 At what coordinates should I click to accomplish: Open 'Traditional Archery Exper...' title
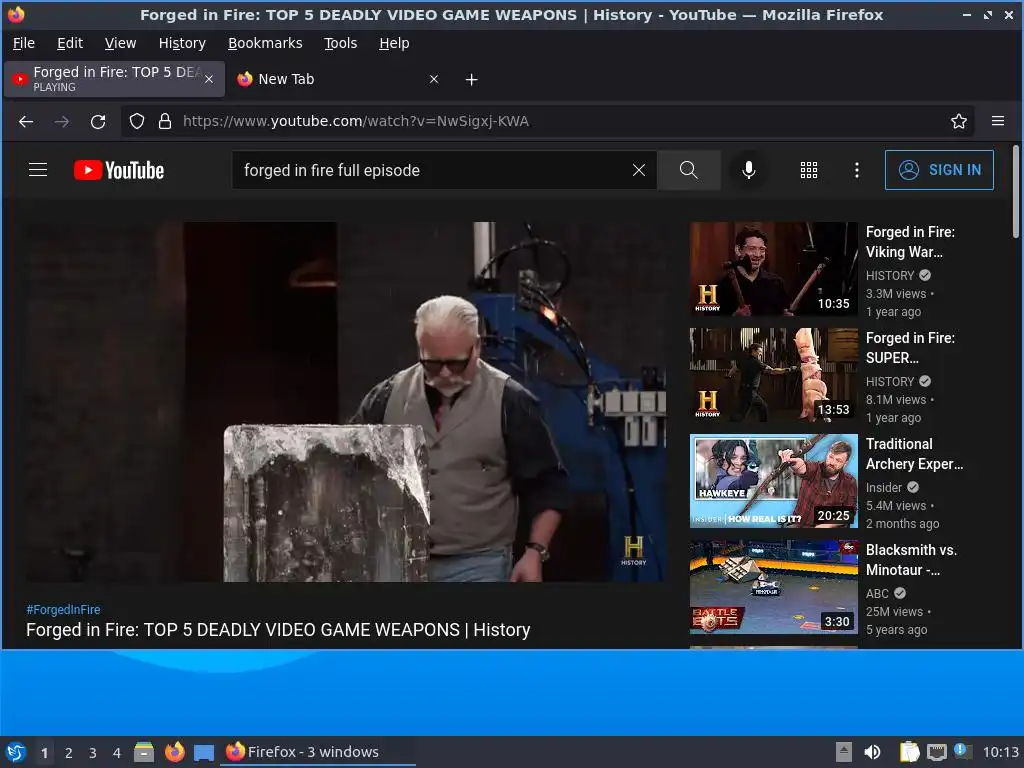914,454
